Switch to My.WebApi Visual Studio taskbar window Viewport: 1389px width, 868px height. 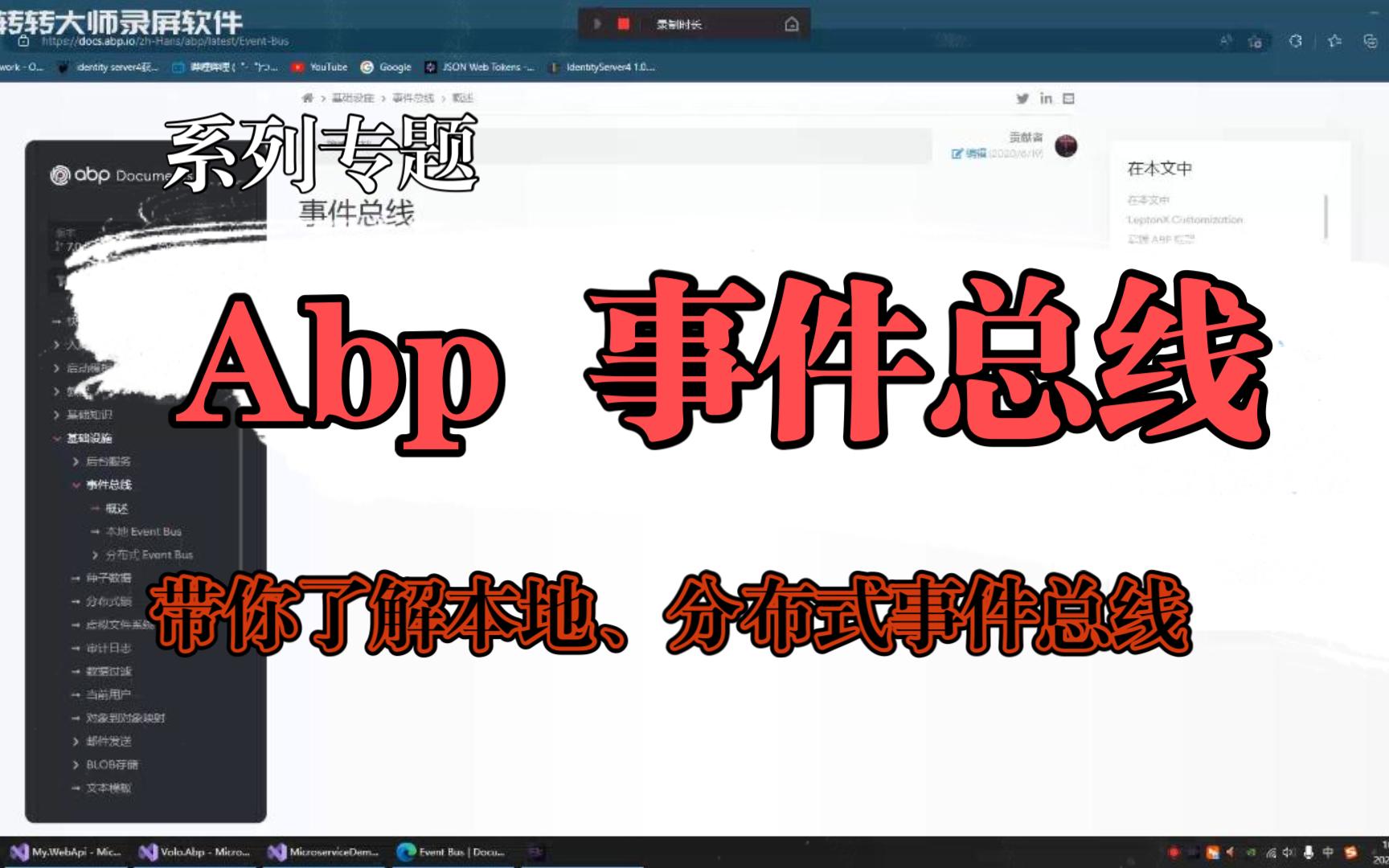pyautogui.click(x=66, y=852)
